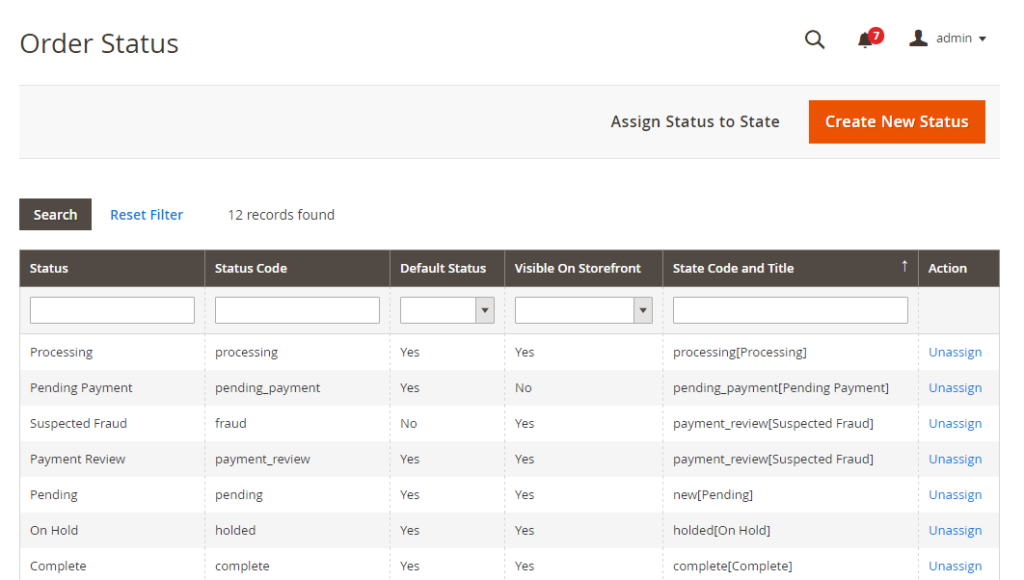Open Default Status filter dropdown

coord(447,310)
